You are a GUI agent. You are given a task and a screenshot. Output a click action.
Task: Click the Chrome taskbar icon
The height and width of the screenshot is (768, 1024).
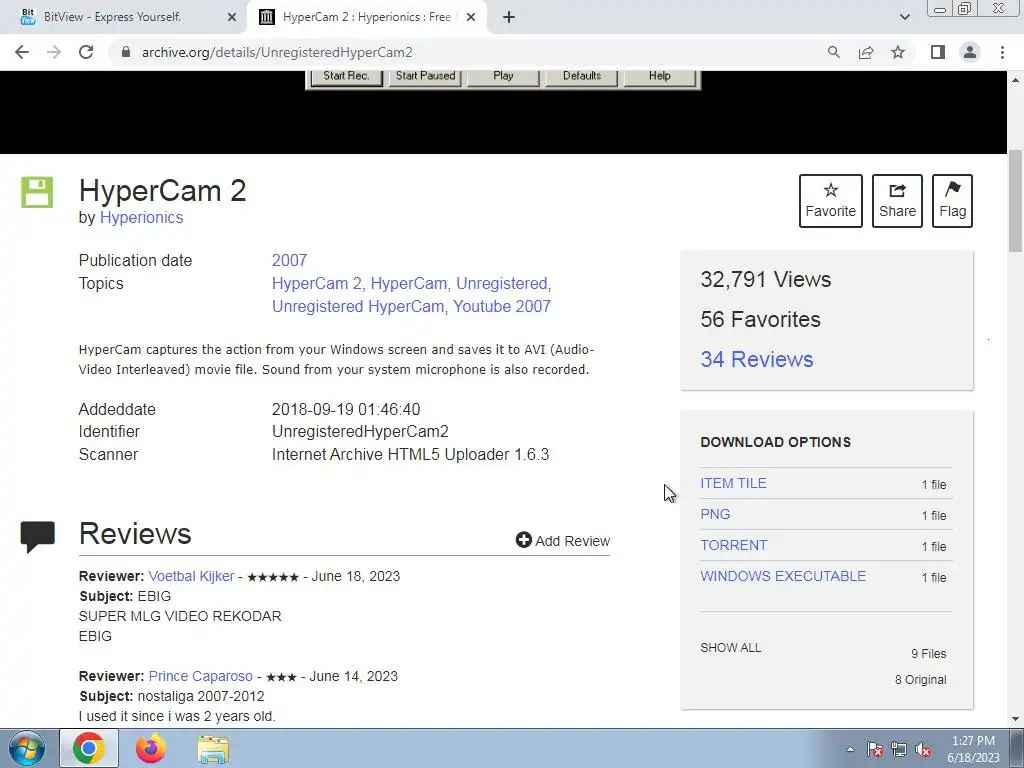pos(89,748)
